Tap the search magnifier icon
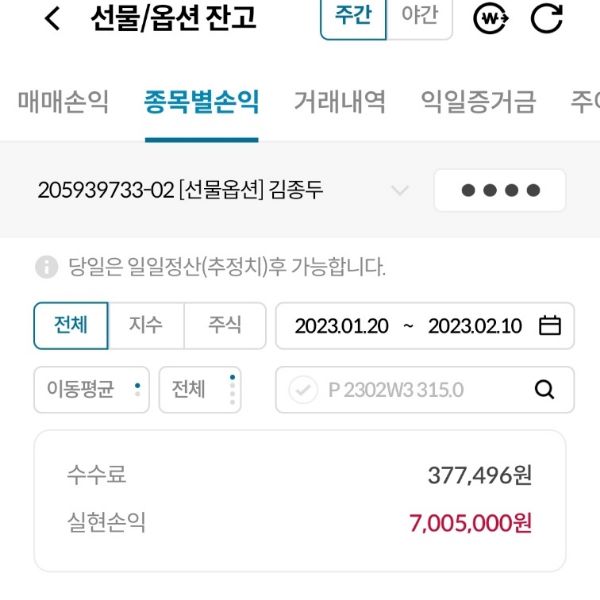Screen dimensions: 600x600 (x=544, y=390)
